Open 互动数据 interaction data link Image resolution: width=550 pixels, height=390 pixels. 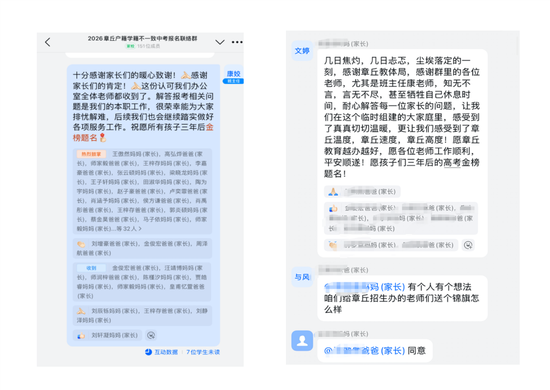click(x=162, y=352)
